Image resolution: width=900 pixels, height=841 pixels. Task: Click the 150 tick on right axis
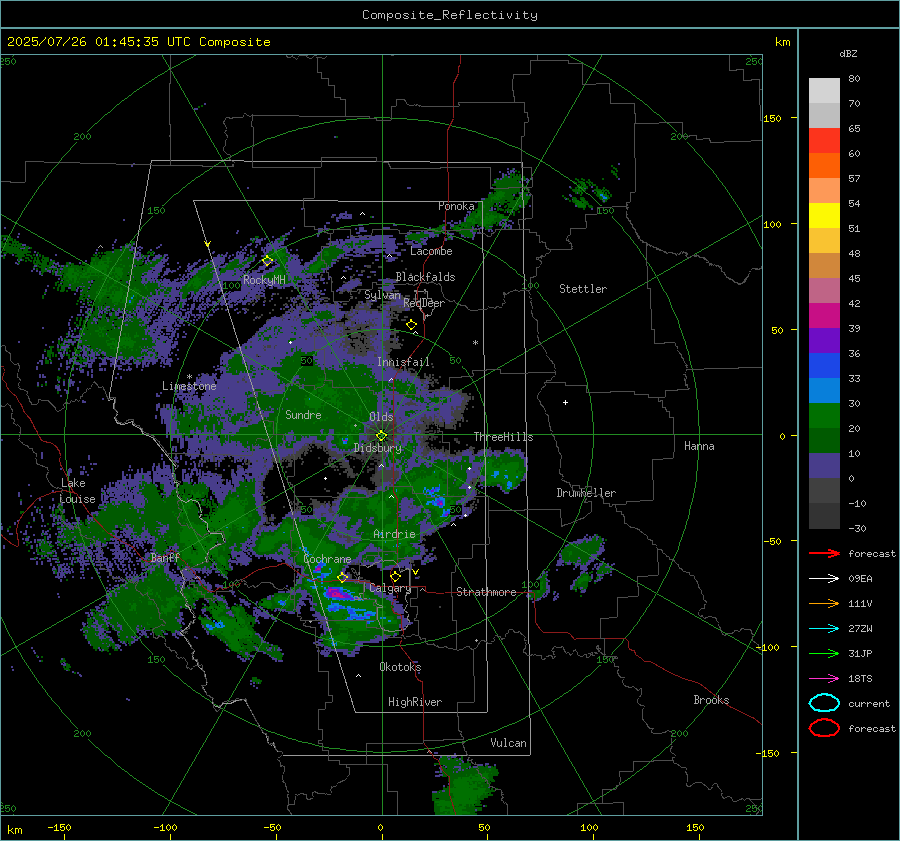773,118
